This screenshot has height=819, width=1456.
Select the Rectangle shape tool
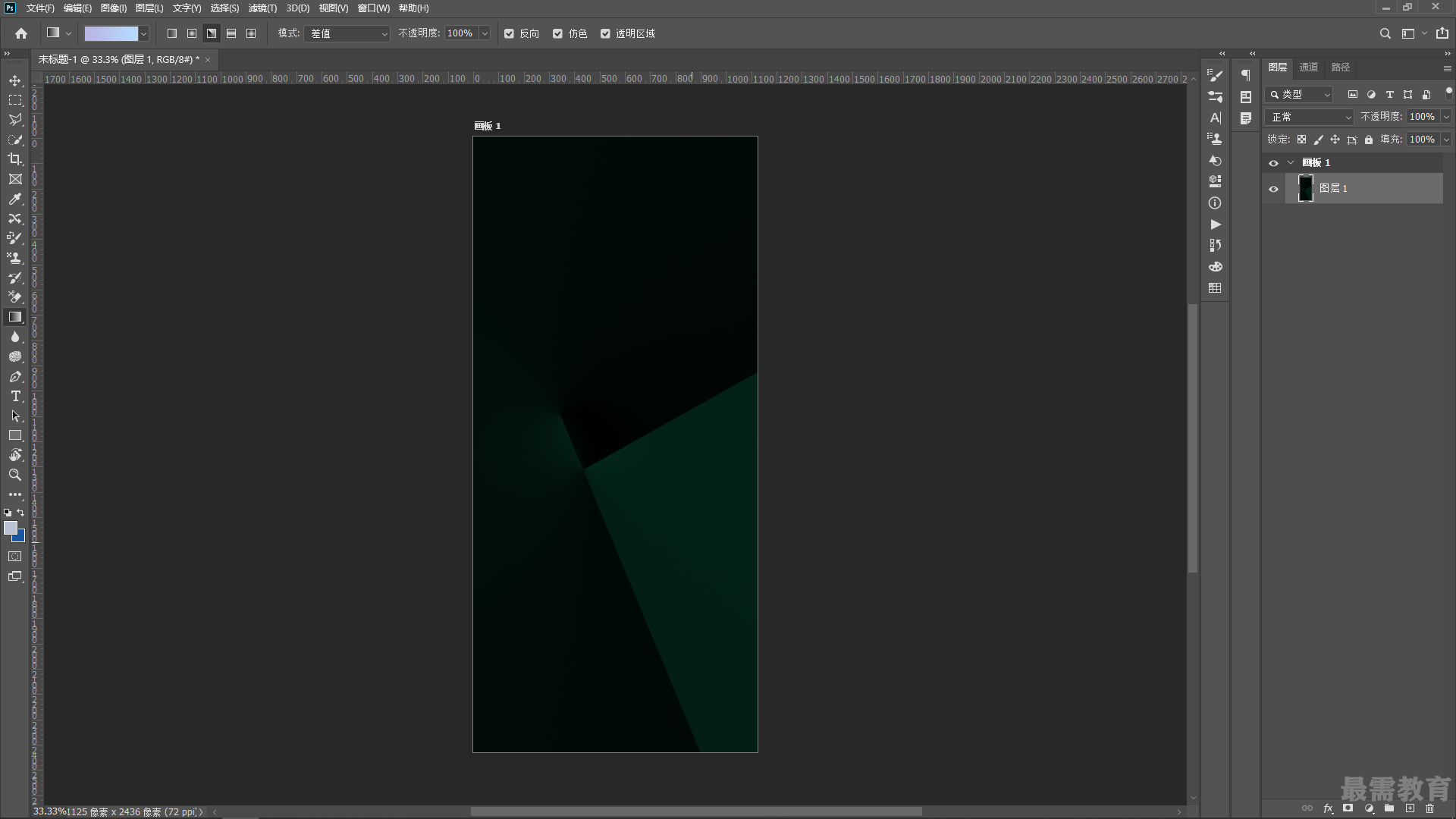(x=15, y=435)
